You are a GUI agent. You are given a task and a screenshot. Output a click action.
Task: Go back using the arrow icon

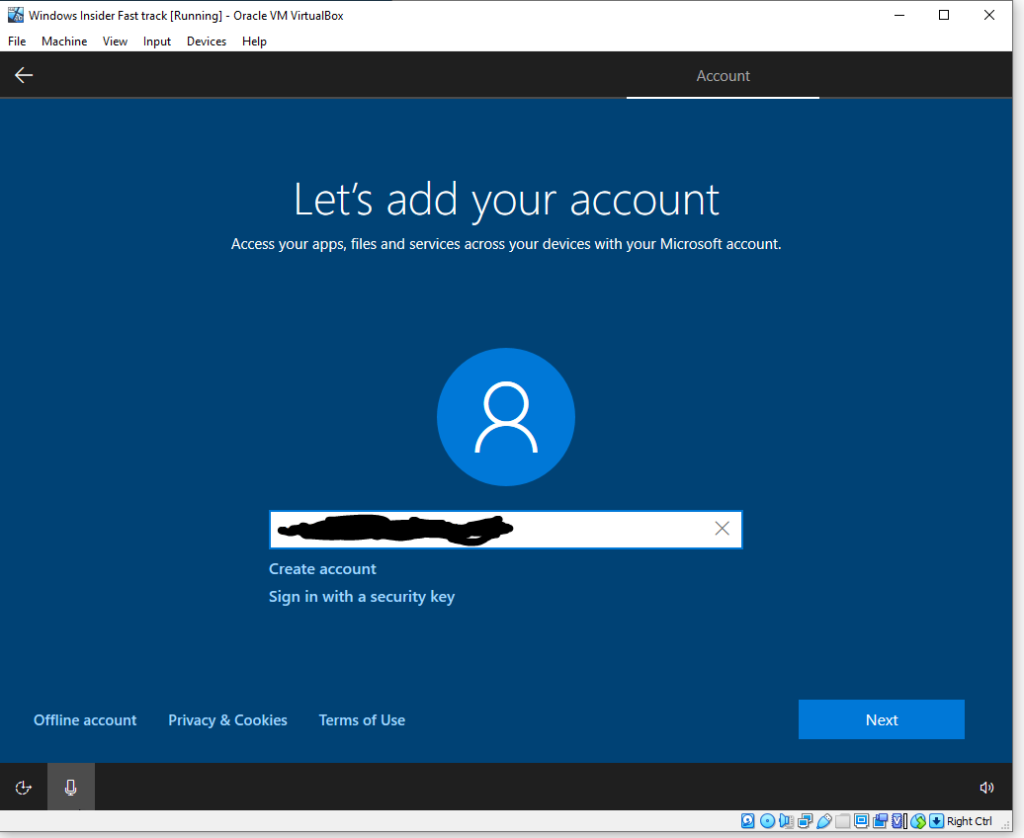pos(24,75)
